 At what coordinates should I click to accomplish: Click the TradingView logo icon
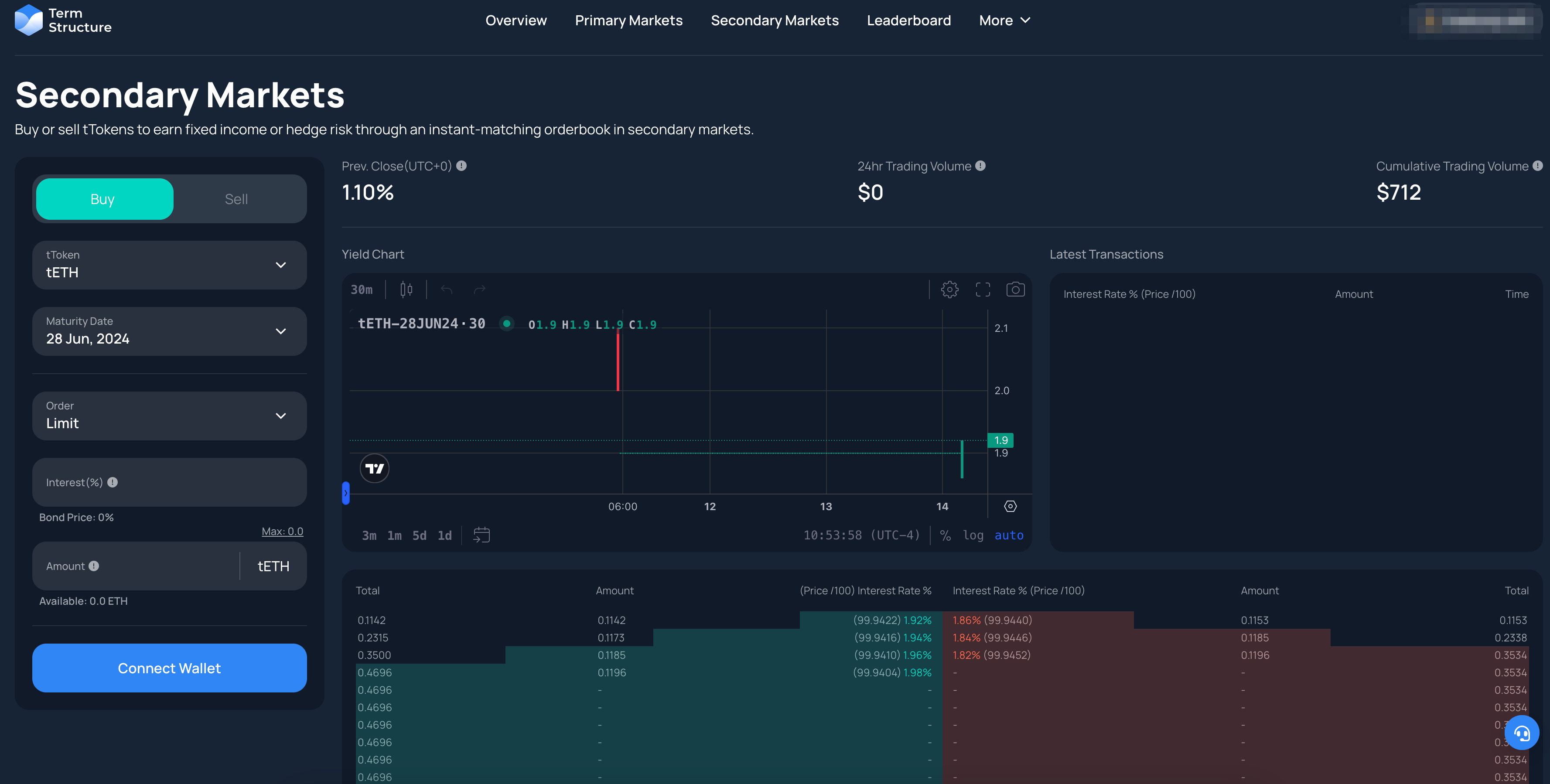374,468
